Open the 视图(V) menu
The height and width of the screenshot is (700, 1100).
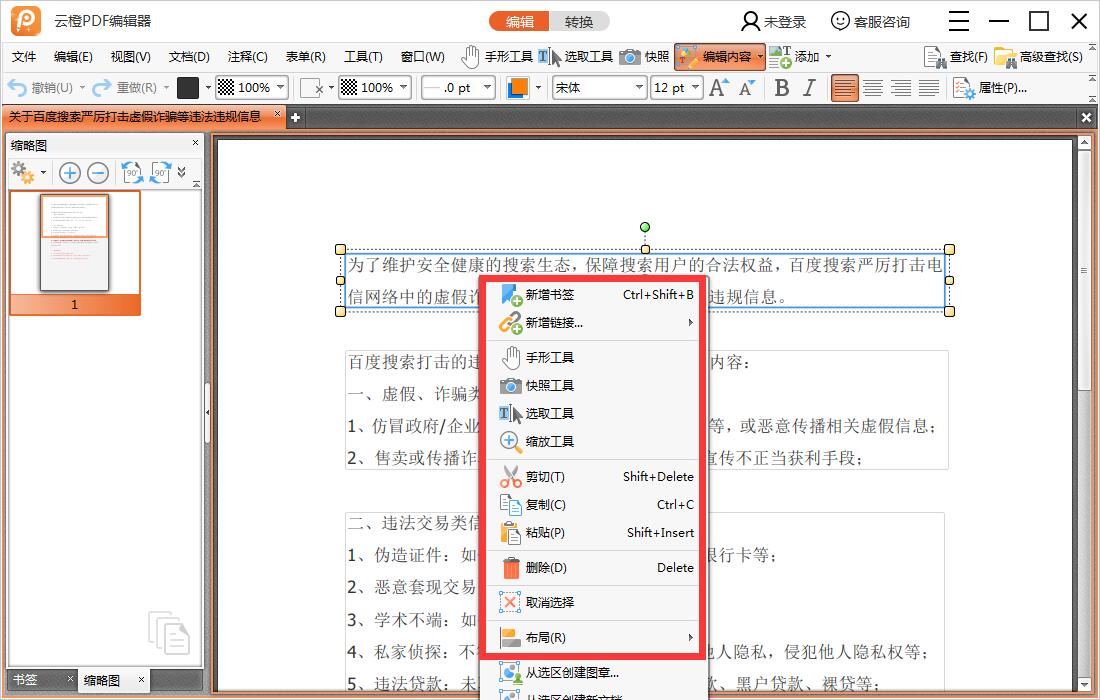[130, 57]
